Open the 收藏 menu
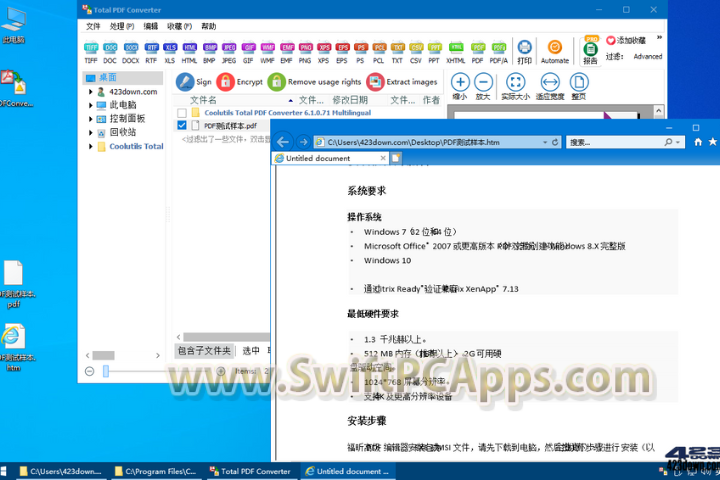The image size is (720, 480). tap(179, 26)
